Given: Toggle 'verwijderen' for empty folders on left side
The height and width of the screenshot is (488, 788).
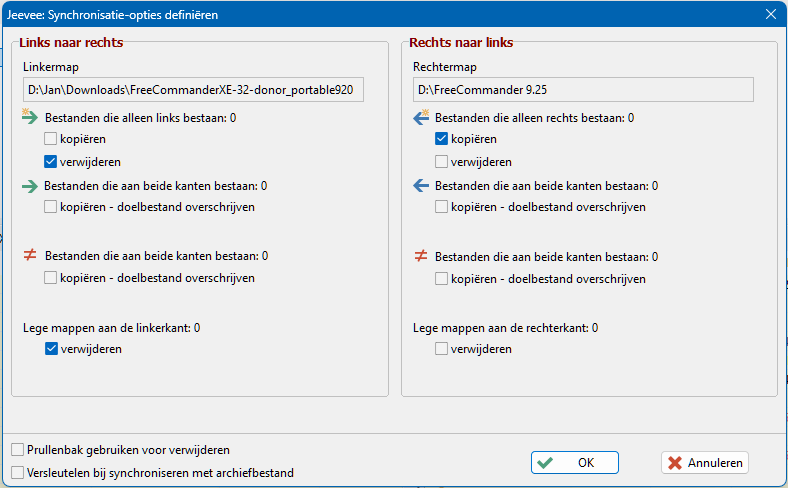Looking at the screenshot, I should (51, 349).
